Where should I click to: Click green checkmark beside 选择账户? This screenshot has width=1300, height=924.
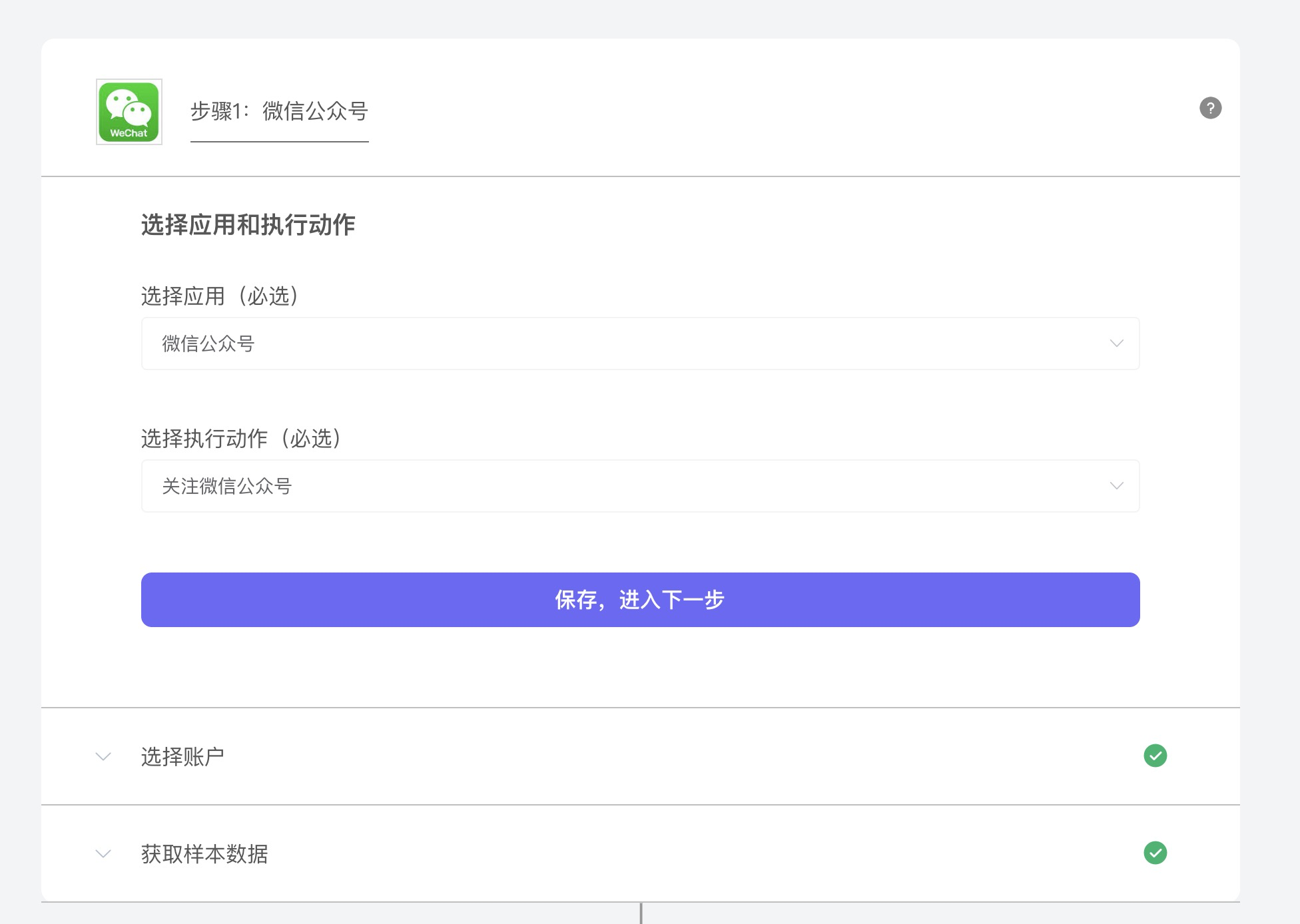pyautogui.click(x=1155, y=756)
